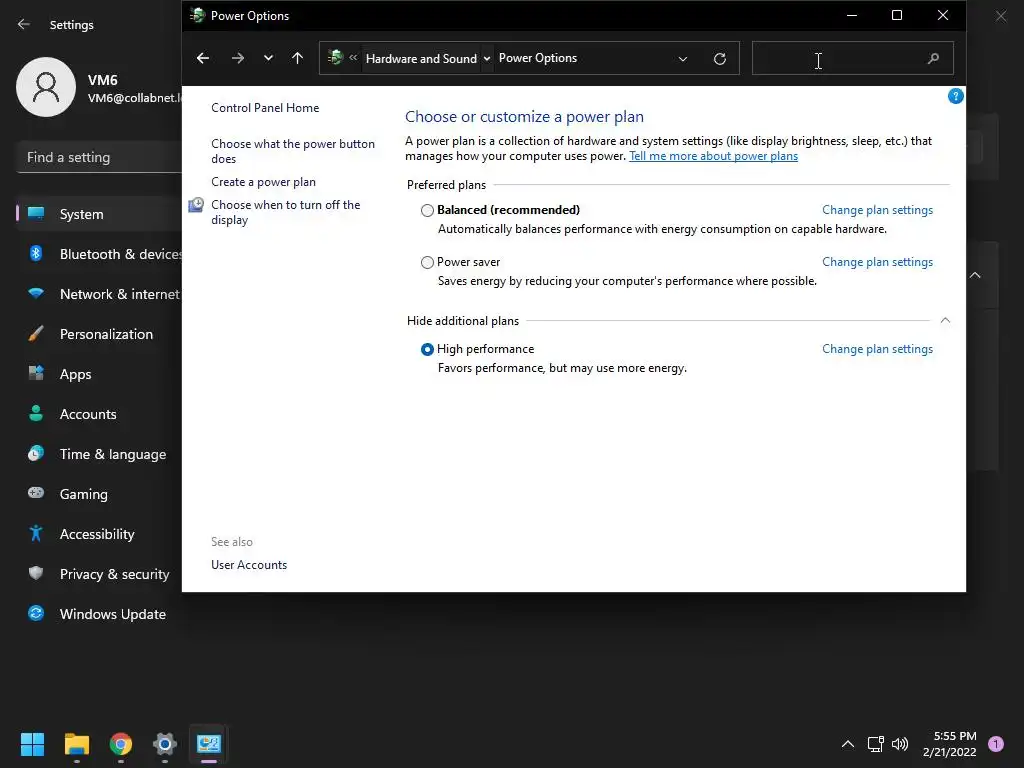The height and width of the screenshot is (768, 1024).
Task: Click Hardware and Sound breadcrumb
Action: pos(421,59)
